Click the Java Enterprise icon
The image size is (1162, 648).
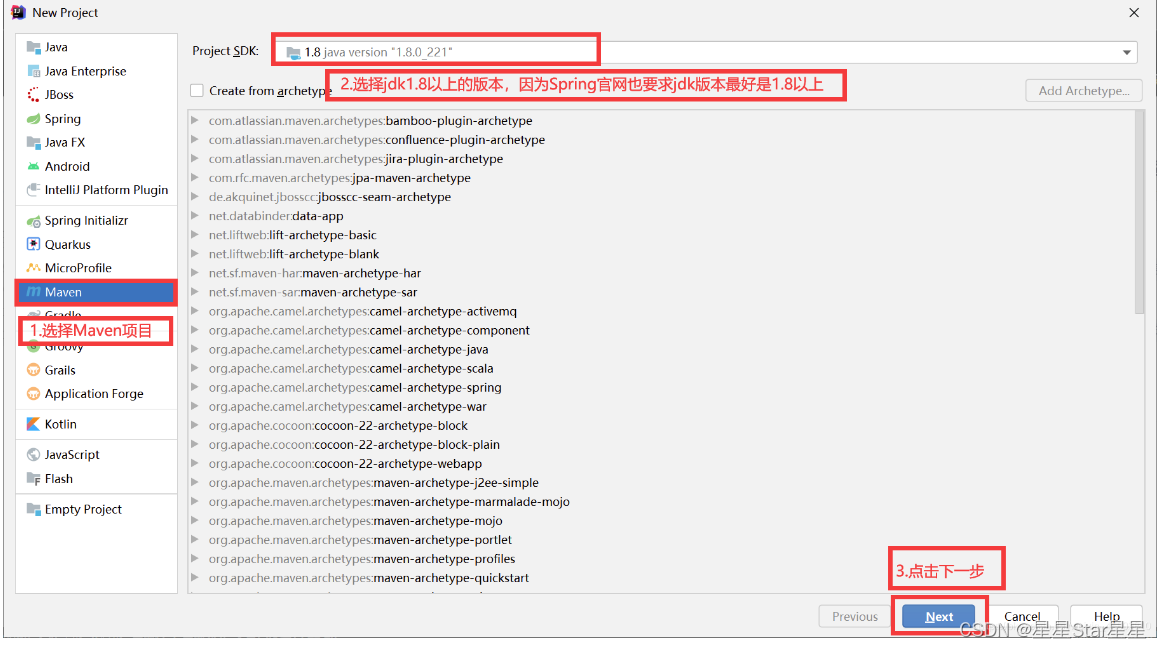[33, 71]
